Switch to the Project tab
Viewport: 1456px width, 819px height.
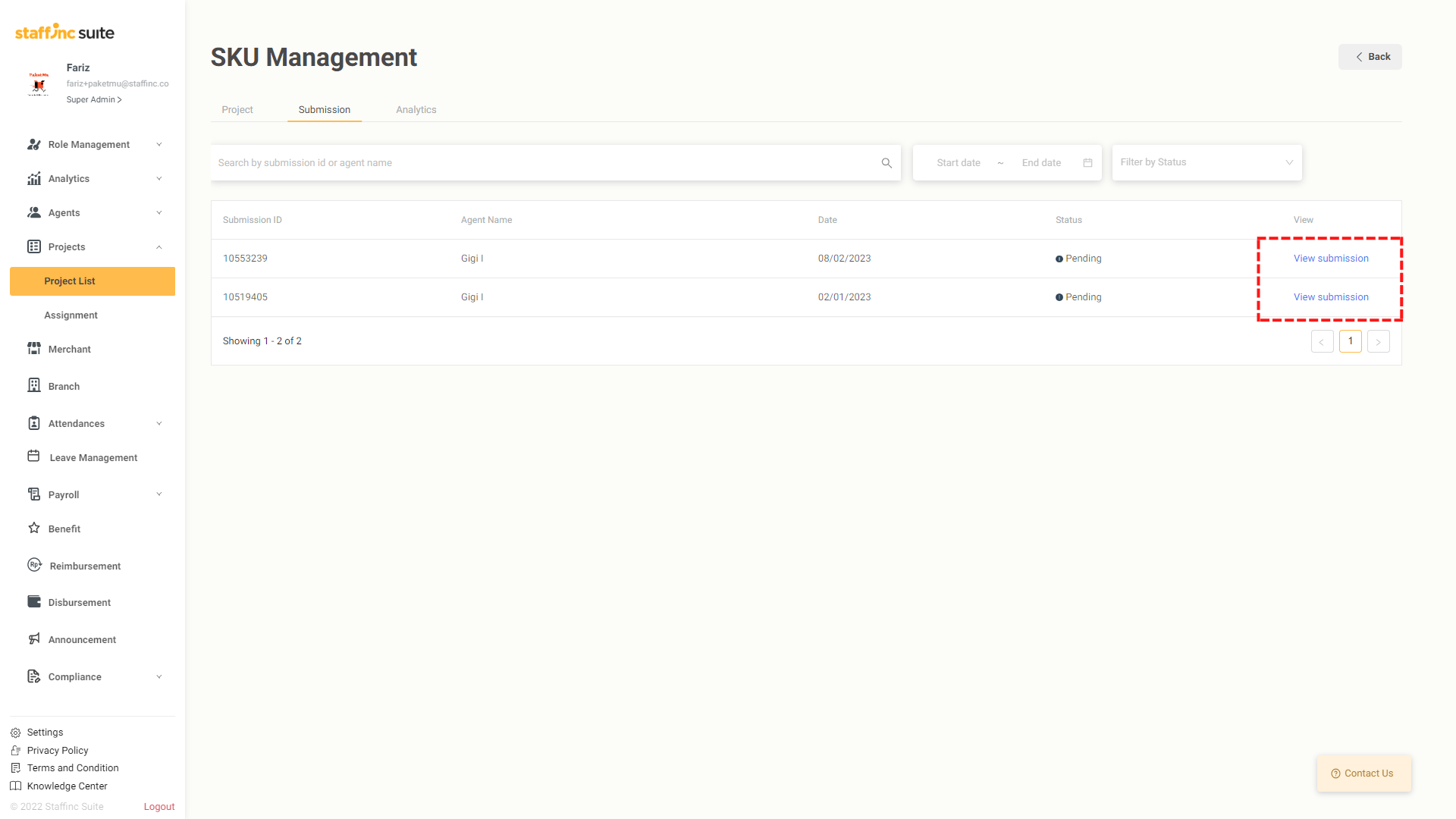pyautogui.click(x=237, y=110)
